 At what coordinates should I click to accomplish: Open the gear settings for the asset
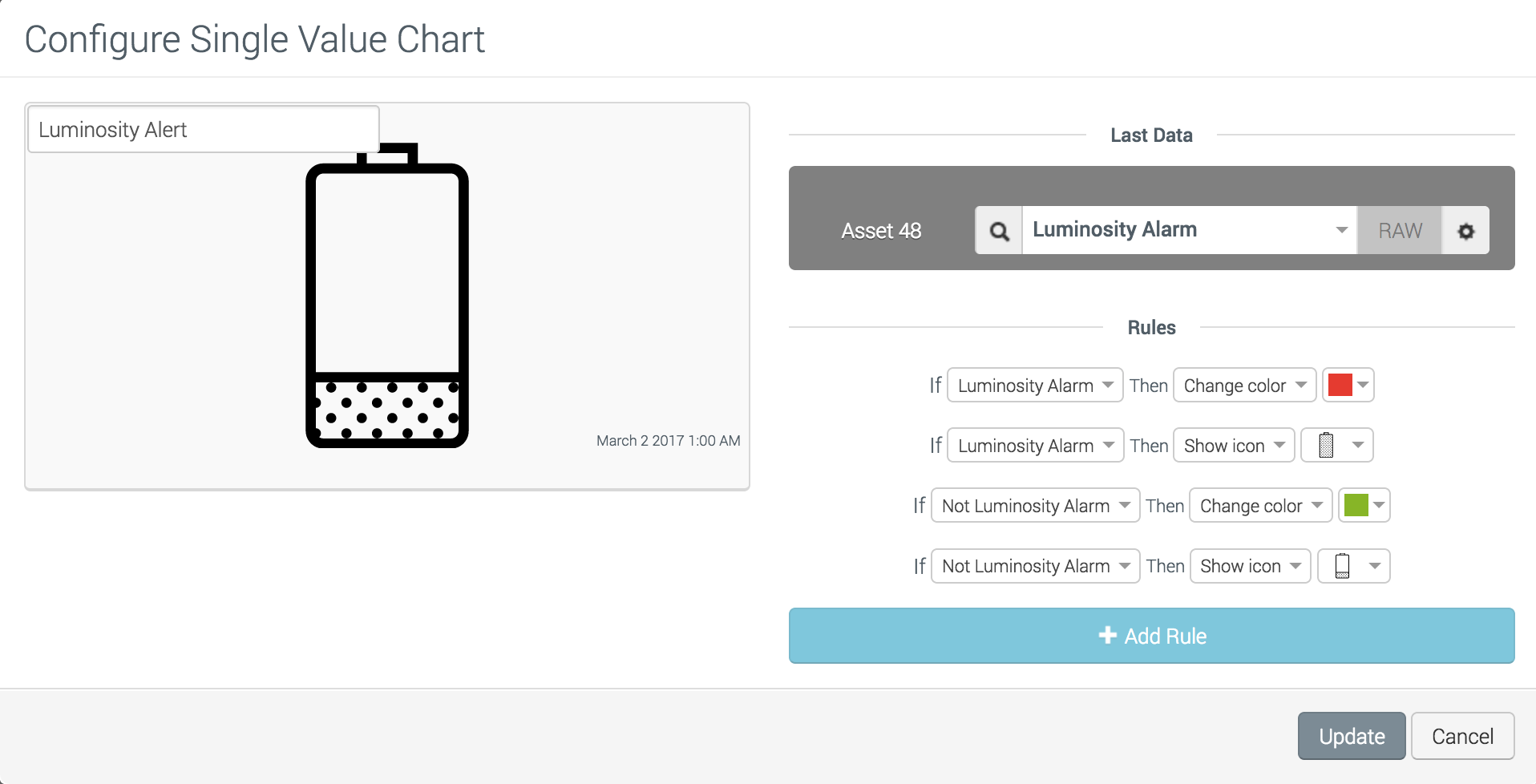[x=1465, y=231]
